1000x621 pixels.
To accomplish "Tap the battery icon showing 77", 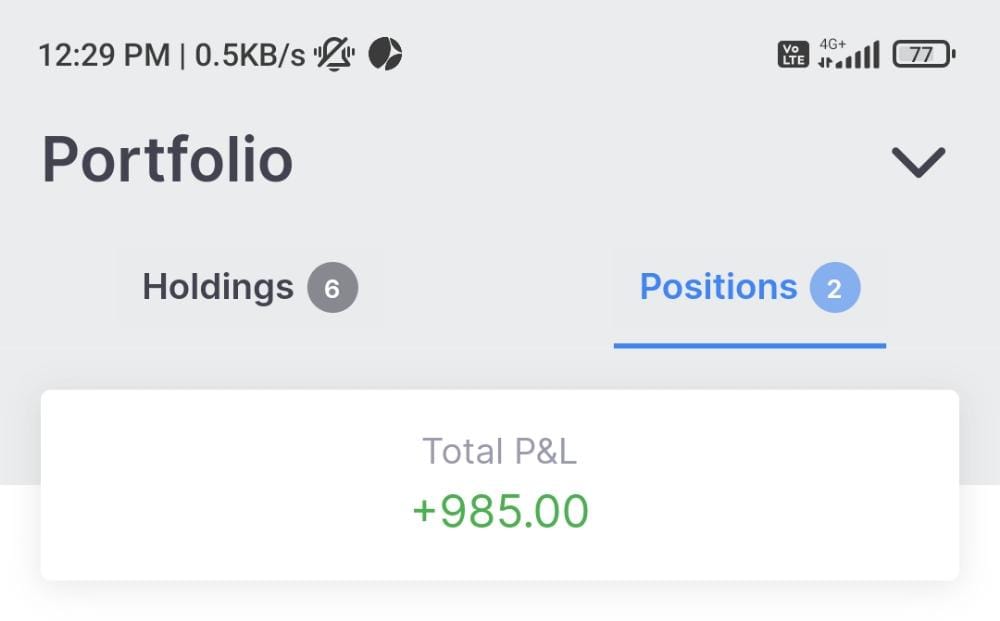I will coord(923,54).
